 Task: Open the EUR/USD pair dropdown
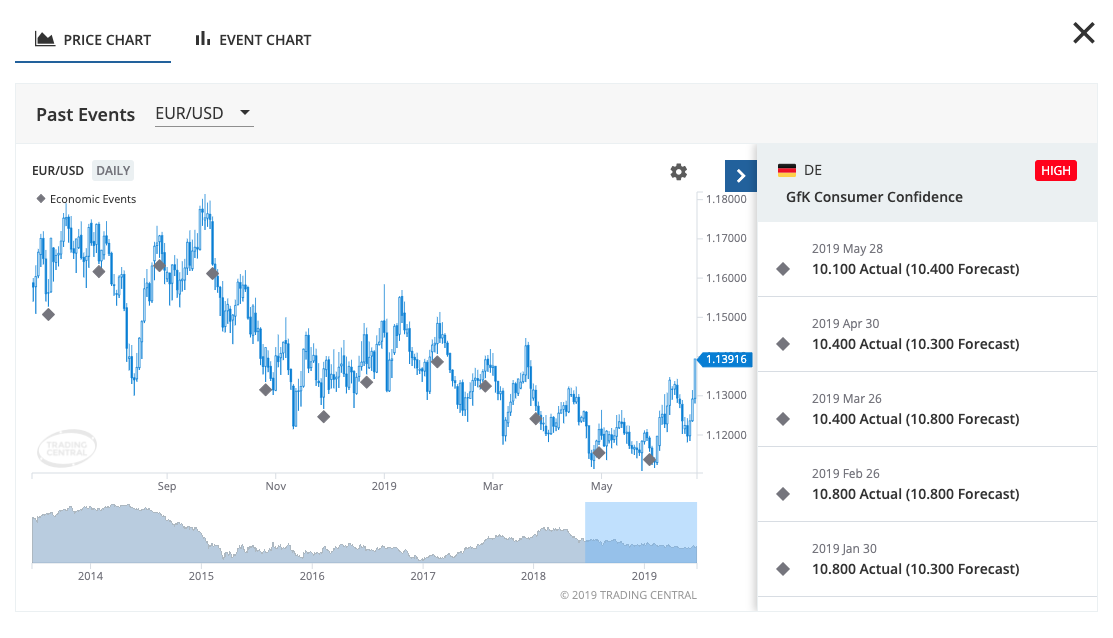[x=204, y=114]
